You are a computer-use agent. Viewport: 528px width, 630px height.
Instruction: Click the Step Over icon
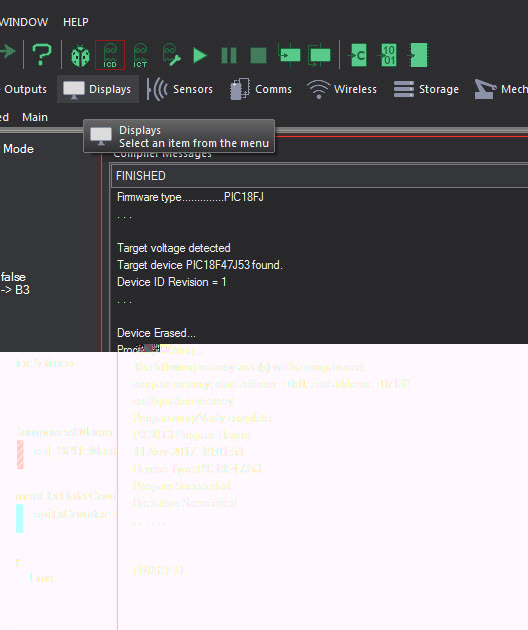click(319, 55)
